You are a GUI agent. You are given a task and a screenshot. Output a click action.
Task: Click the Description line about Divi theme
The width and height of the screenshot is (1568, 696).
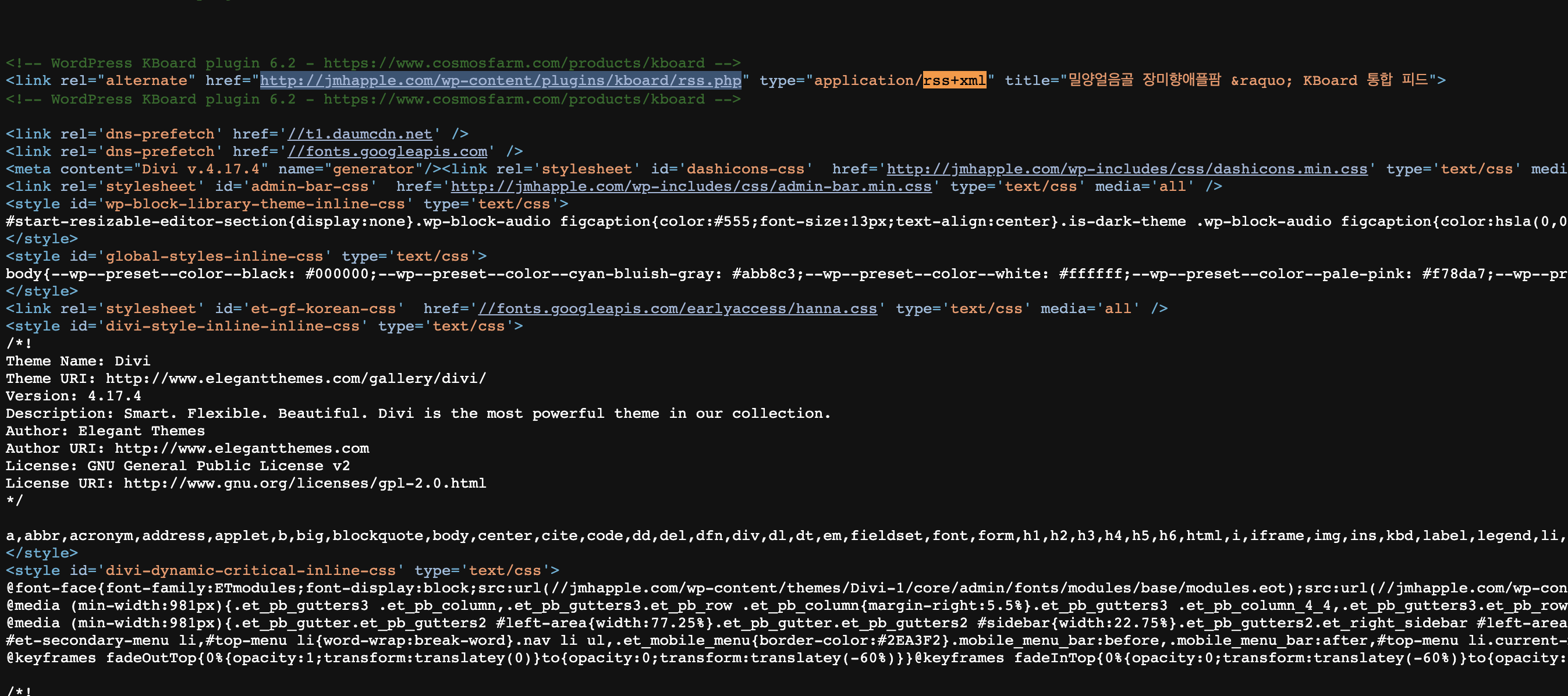[417, 414]
